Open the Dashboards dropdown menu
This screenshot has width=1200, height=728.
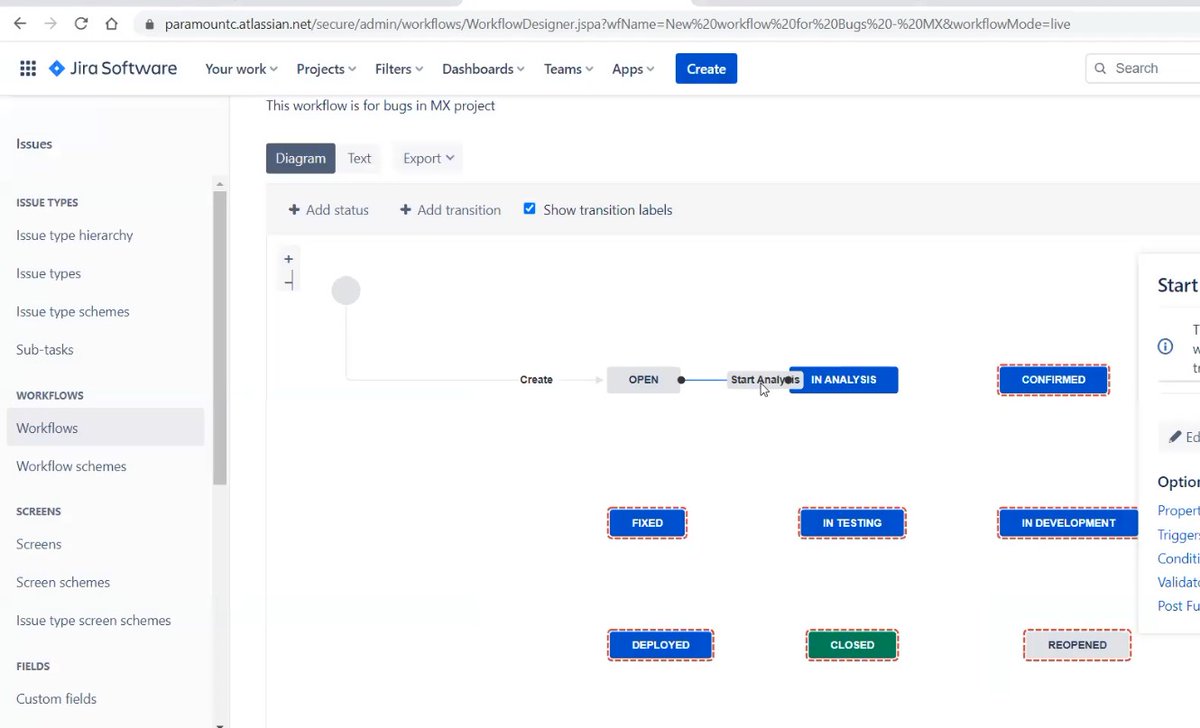(x=482, y=68)
